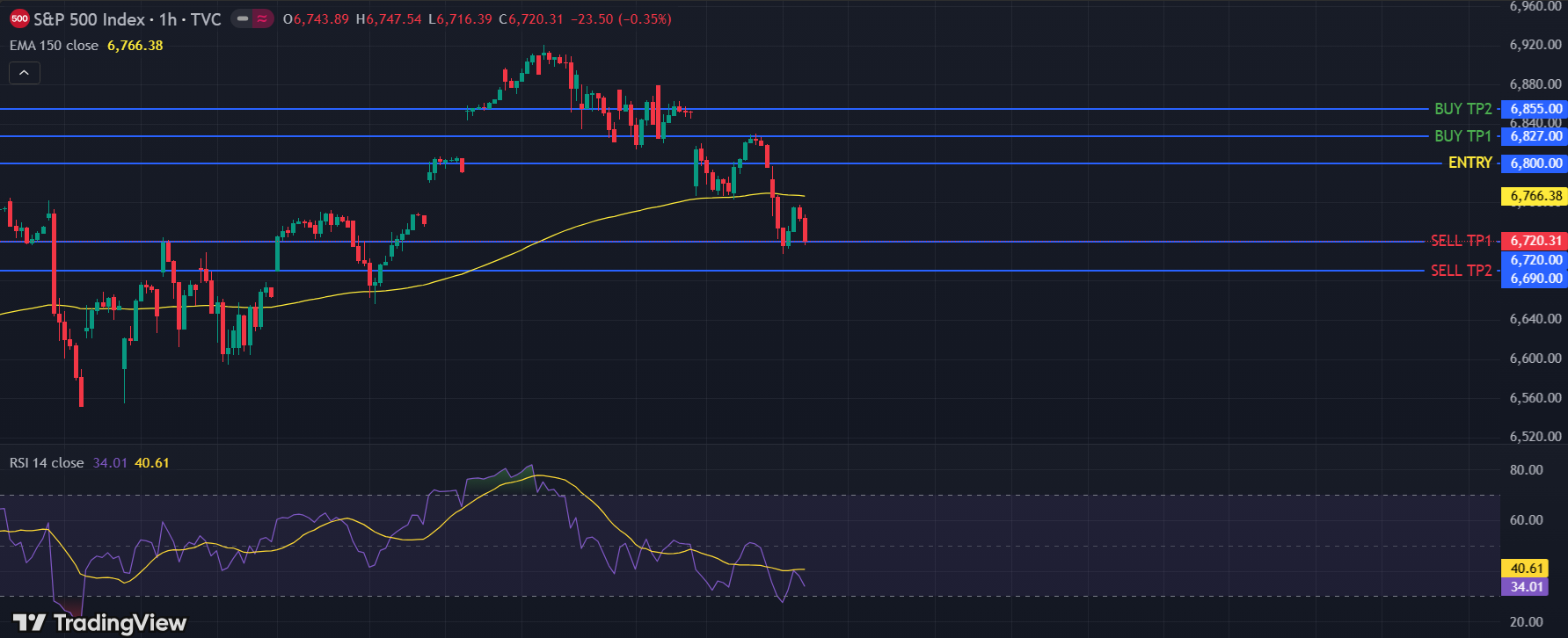Click the purple 34.01 RSI value tag
This screenshot has width=1568, height=638.
(1527, 587)
